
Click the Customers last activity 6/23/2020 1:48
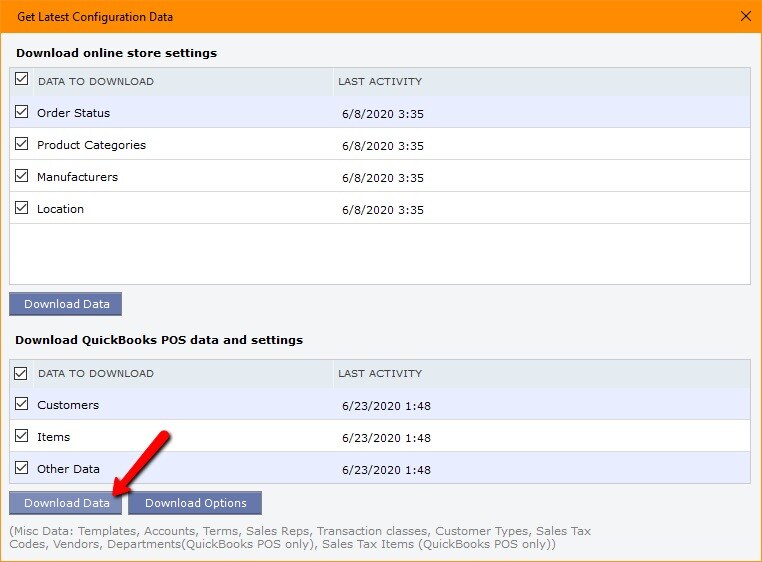point(386,406)
